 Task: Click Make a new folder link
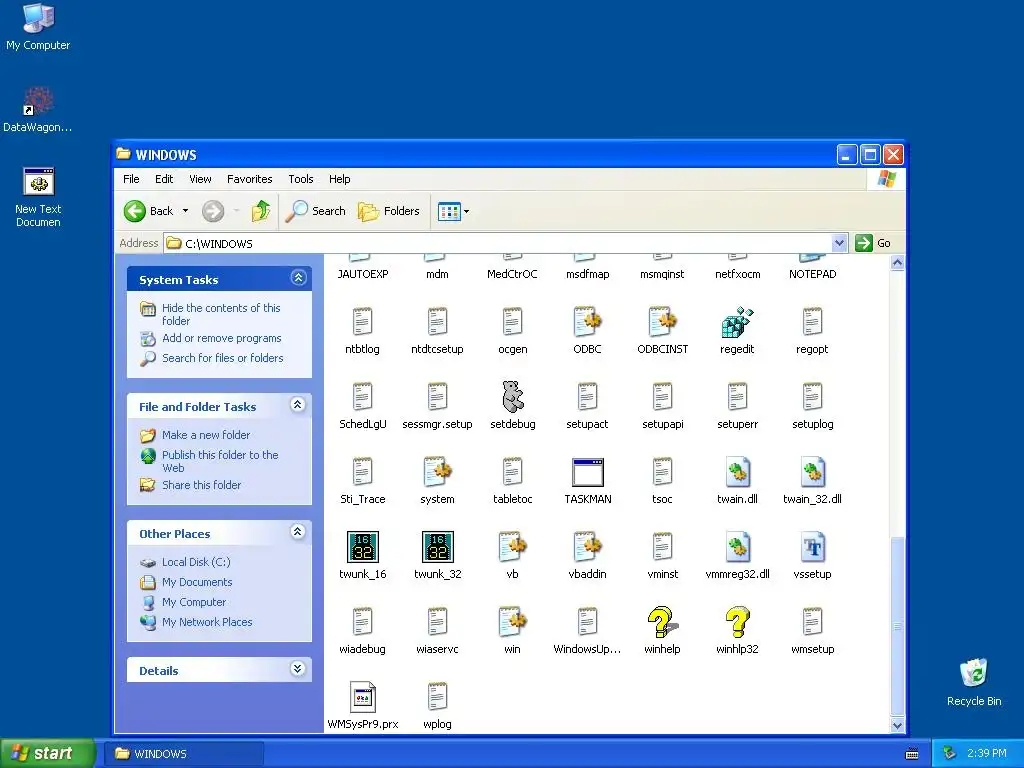(x=206, y=435)
